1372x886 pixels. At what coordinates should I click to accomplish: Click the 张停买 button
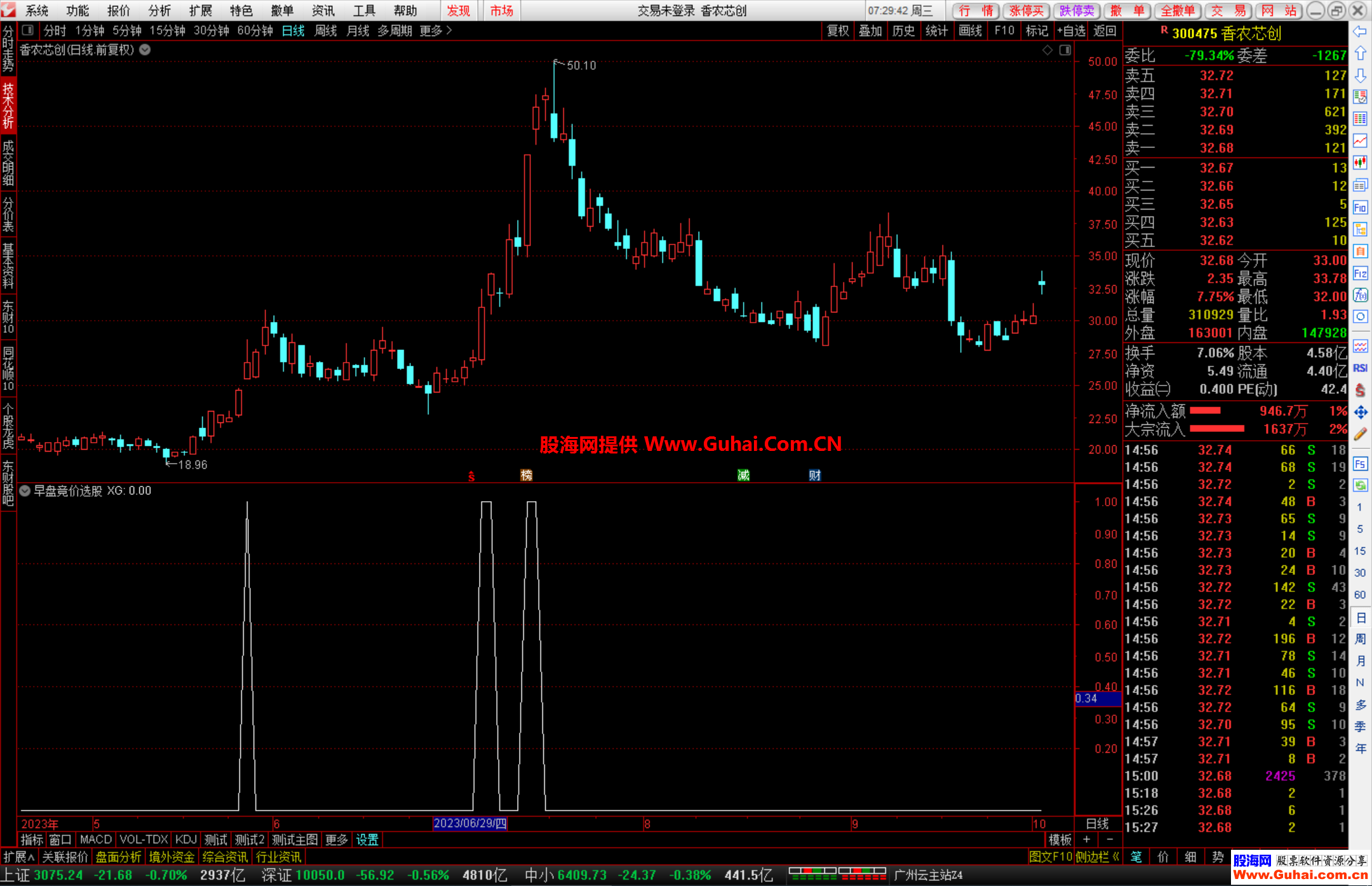[1026, 11]
